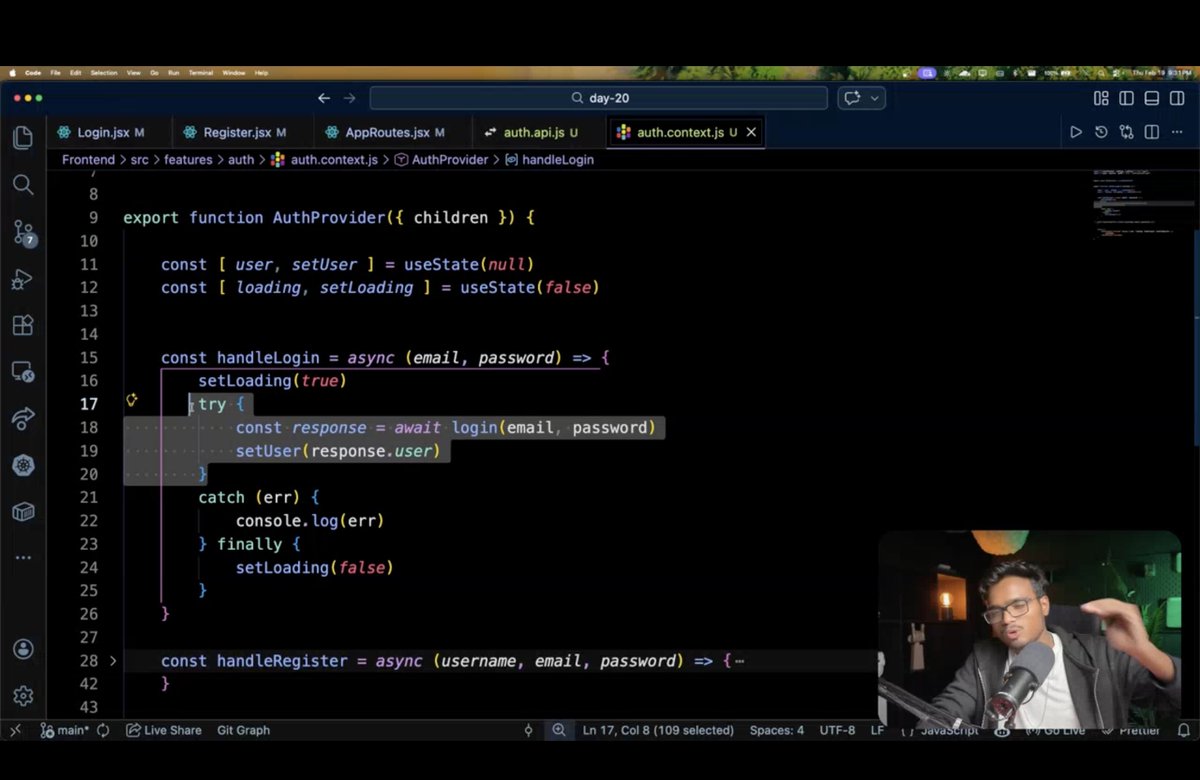
Task: Open the Accounts menu
Action: 22,649
